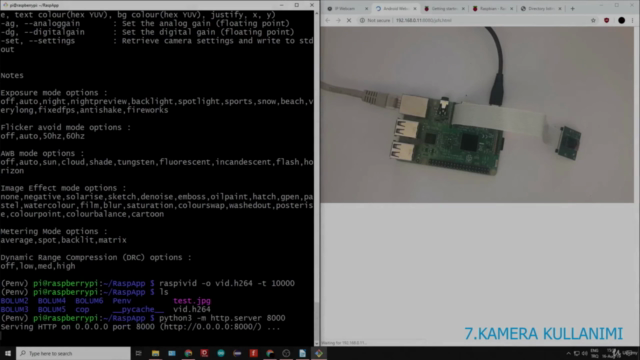Close the 'Getting started' tab

pyautogui.click(x=463, y=9)
